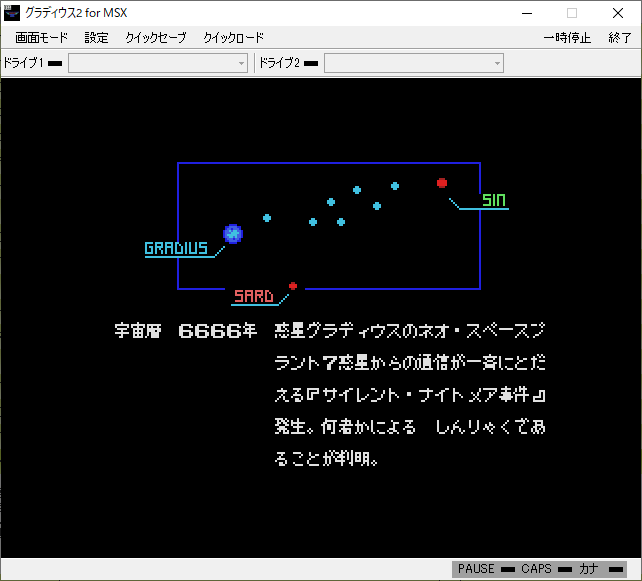Image resolution: width=642 pixels, height=581 pixels.
Task: Click the クイックロード menu item
Action: click(233, 38)
